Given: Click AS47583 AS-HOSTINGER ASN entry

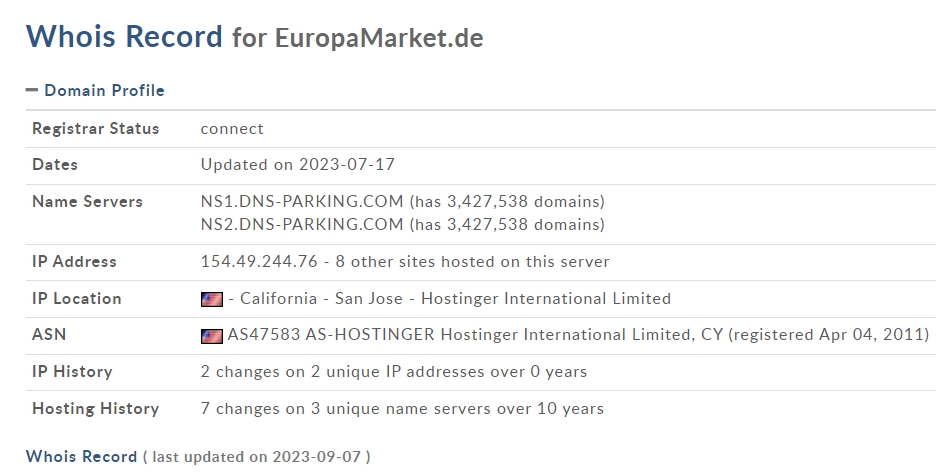Looking at the screenshot, I should [x=332, y=335].
